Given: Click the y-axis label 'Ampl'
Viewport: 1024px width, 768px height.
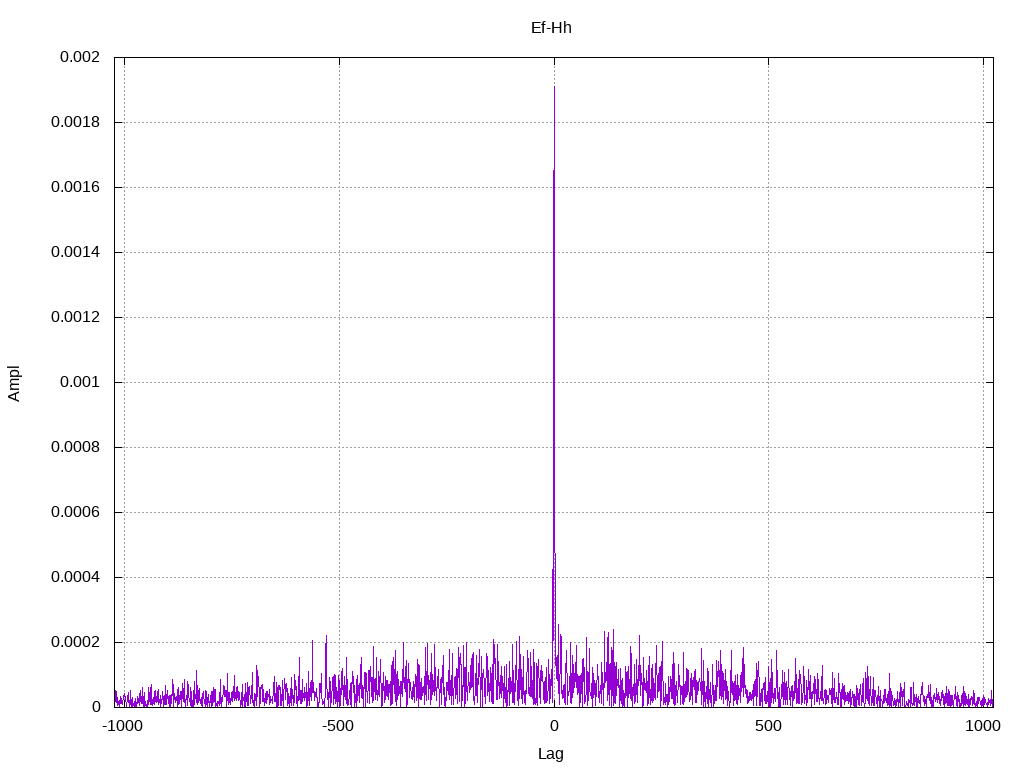Looking at the screenshot, I should point(14,383).
